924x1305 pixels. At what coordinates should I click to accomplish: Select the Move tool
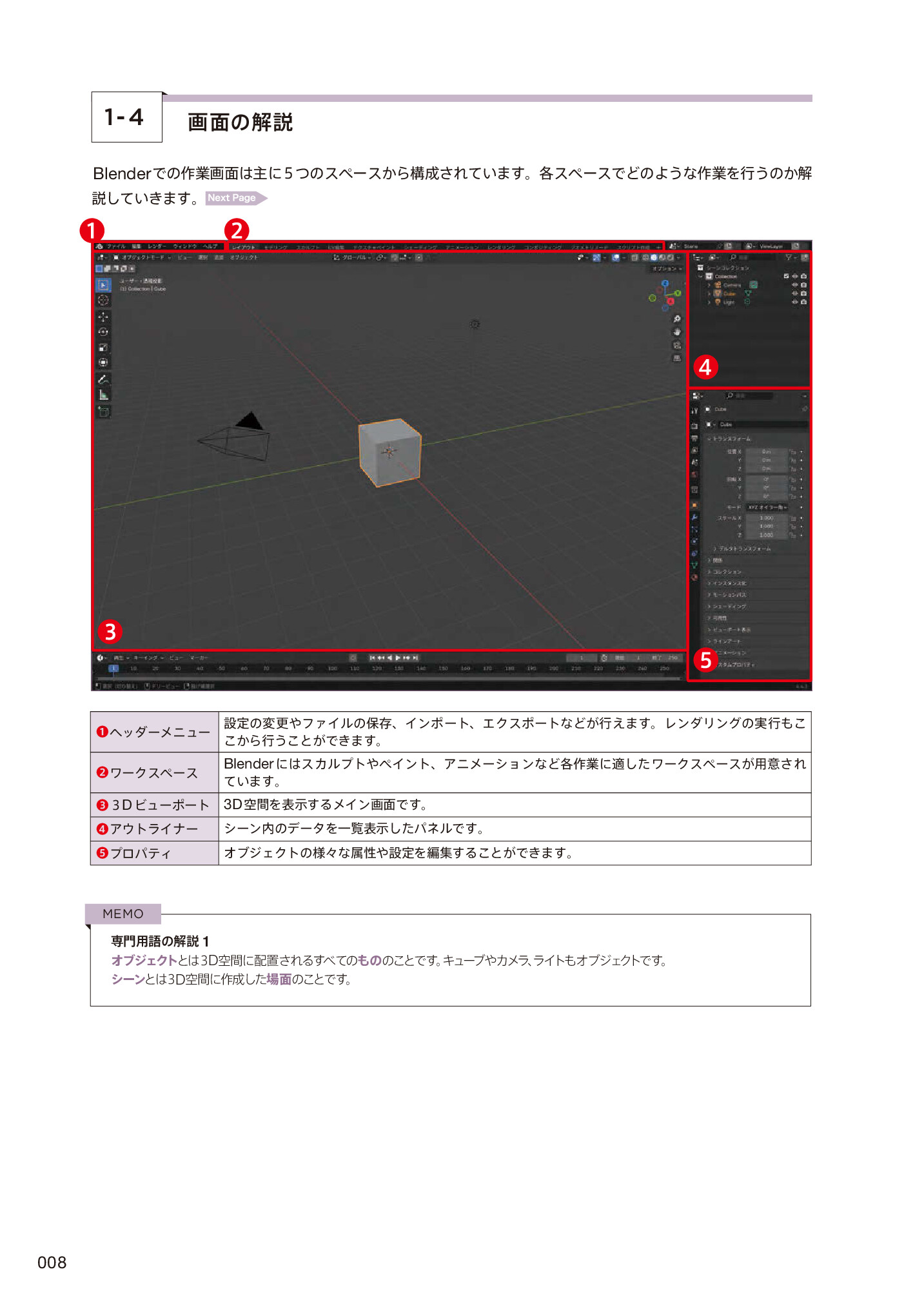point(103,317)
